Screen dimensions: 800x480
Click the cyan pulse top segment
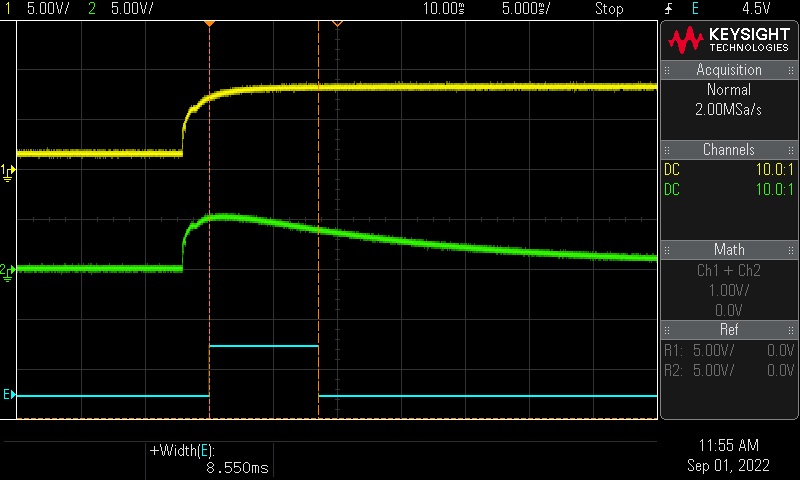tap(264, 346)
